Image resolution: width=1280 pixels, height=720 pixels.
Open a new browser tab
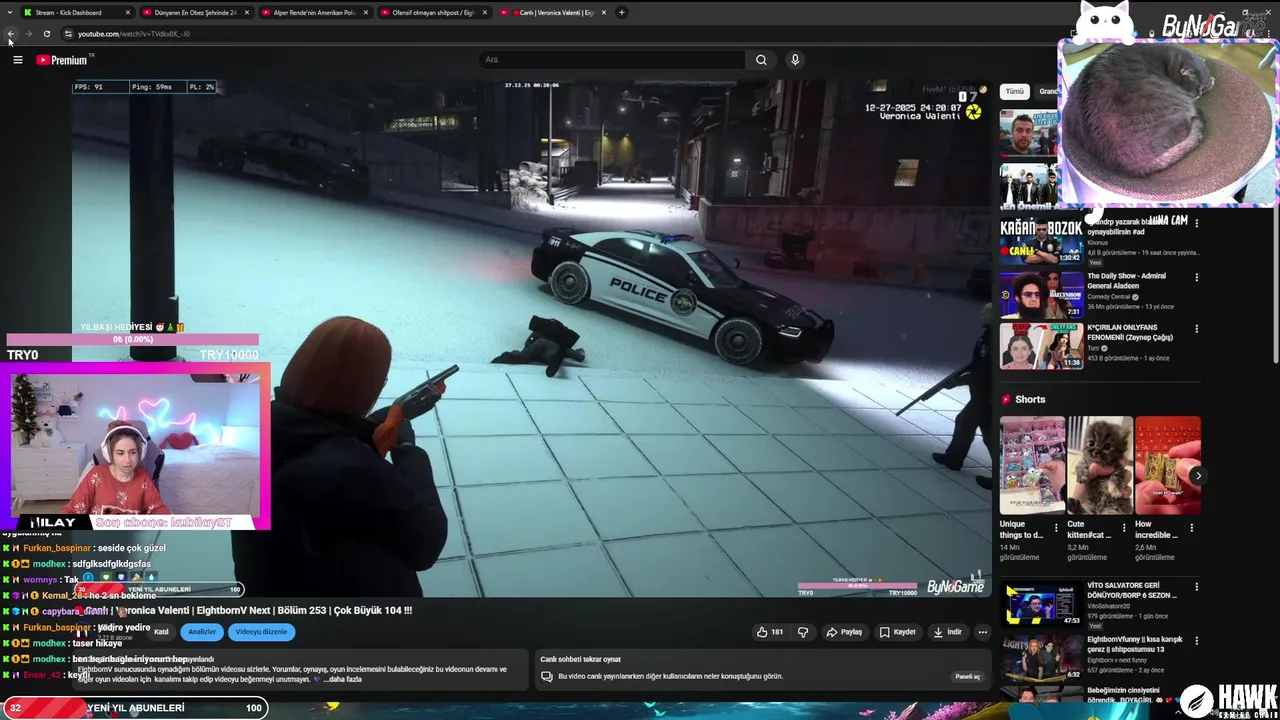pyautogui.click(x=622, y=12)
